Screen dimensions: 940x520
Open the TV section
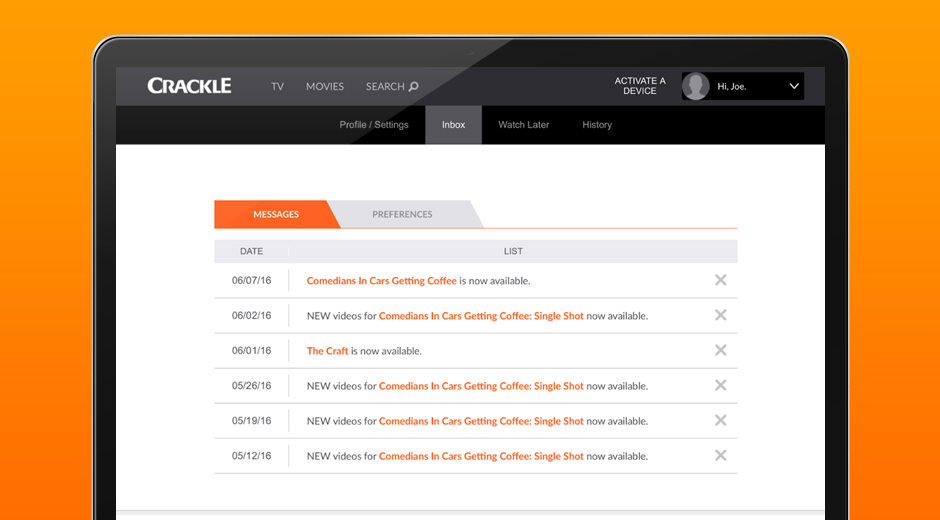277,86
